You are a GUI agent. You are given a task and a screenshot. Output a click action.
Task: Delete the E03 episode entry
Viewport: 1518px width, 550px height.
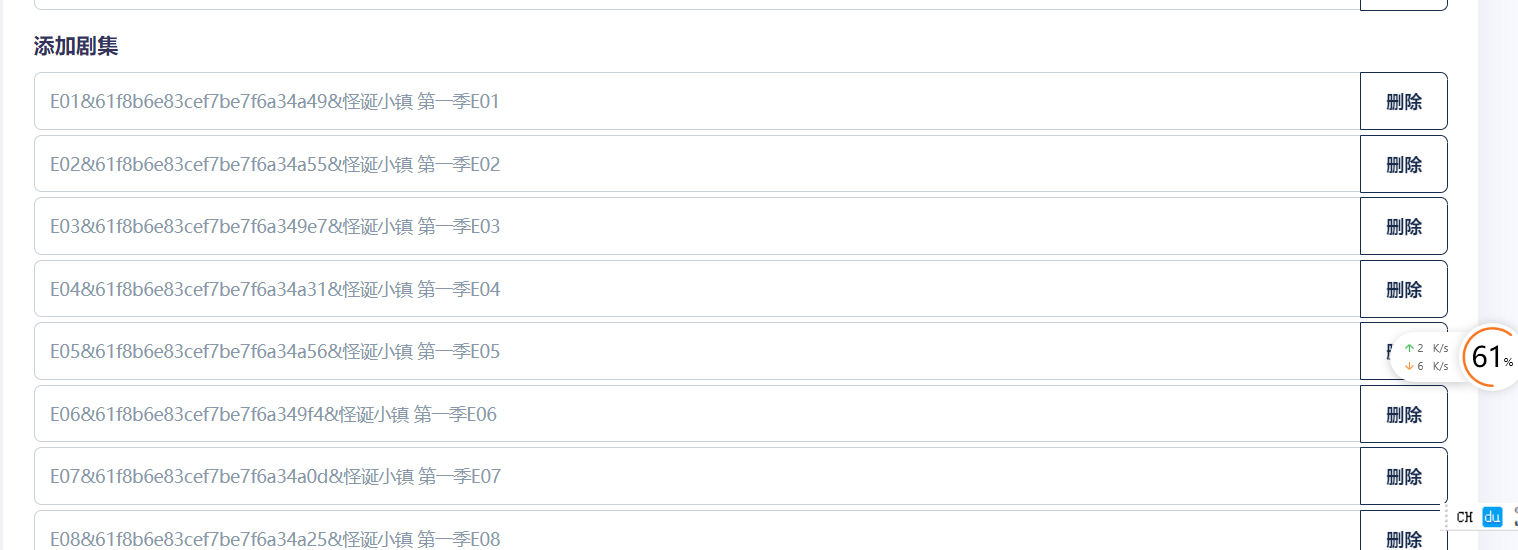pos(1403,226)
